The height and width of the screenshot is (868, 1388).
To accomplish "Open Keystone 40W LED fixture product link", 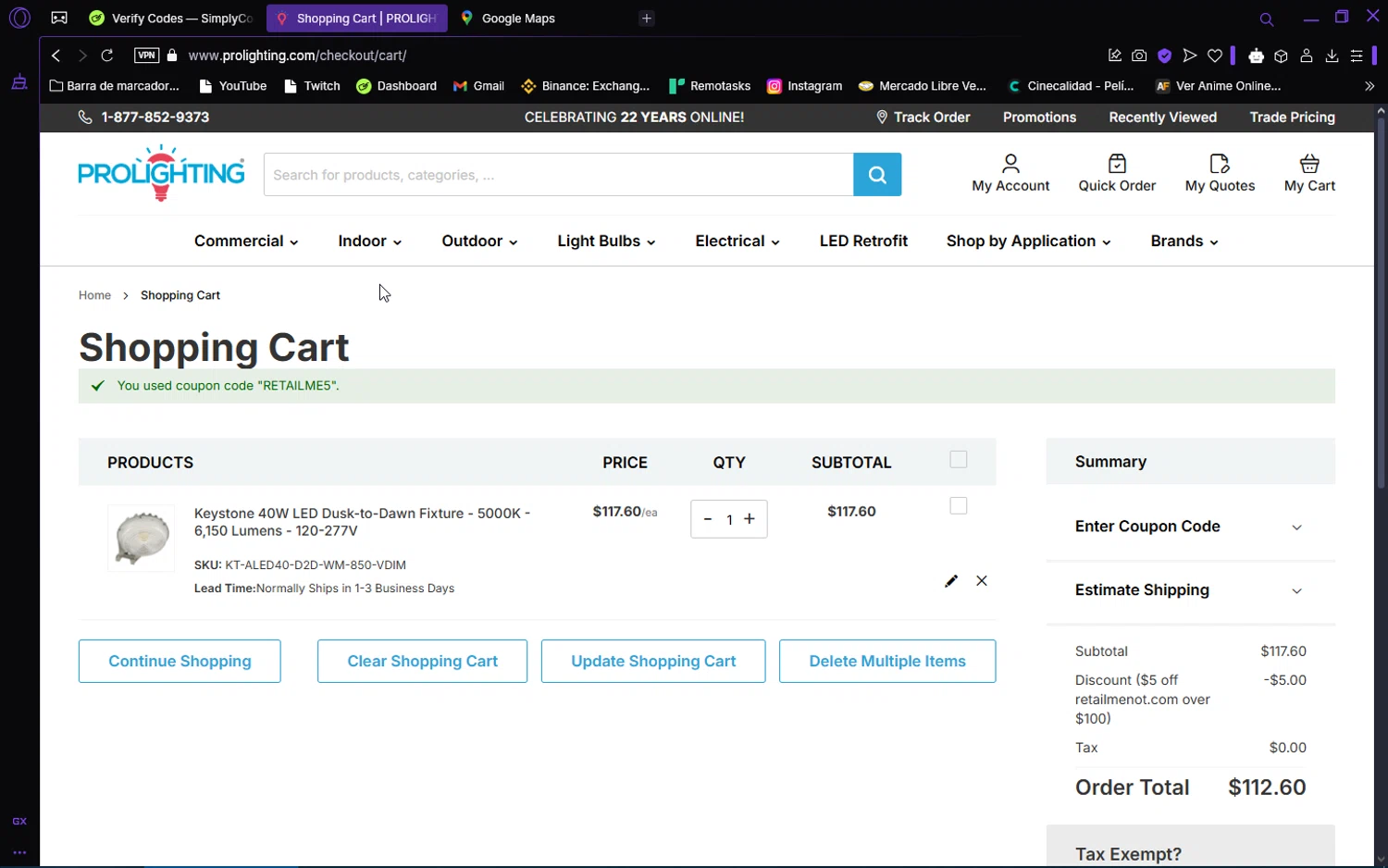I will (x=362, y=522).
